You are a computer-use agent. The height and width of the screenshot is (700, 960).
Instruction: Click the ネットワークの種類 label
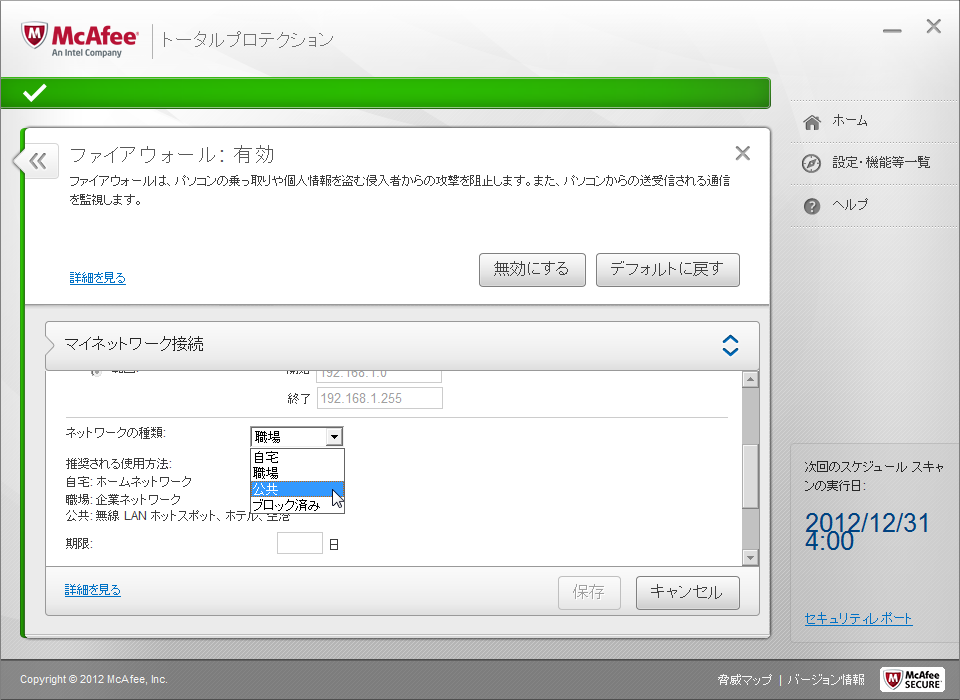click(x=116, y=433)
